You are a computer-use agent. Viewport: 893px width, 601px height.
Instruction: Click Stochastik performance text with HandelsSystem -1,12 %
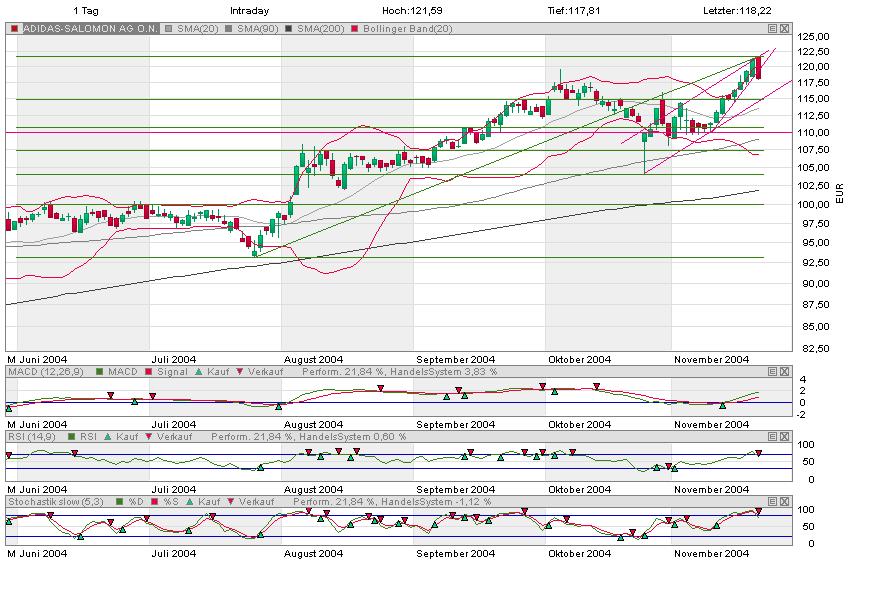click(392, 501)
